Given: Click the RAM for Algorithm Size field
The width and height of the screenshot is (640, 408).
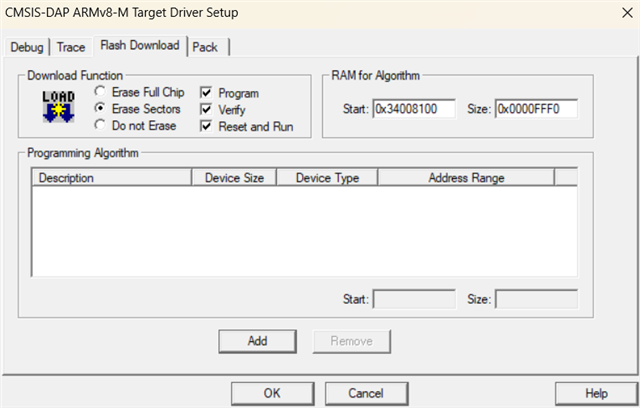Looking at the screenshot, I should 536,108.
